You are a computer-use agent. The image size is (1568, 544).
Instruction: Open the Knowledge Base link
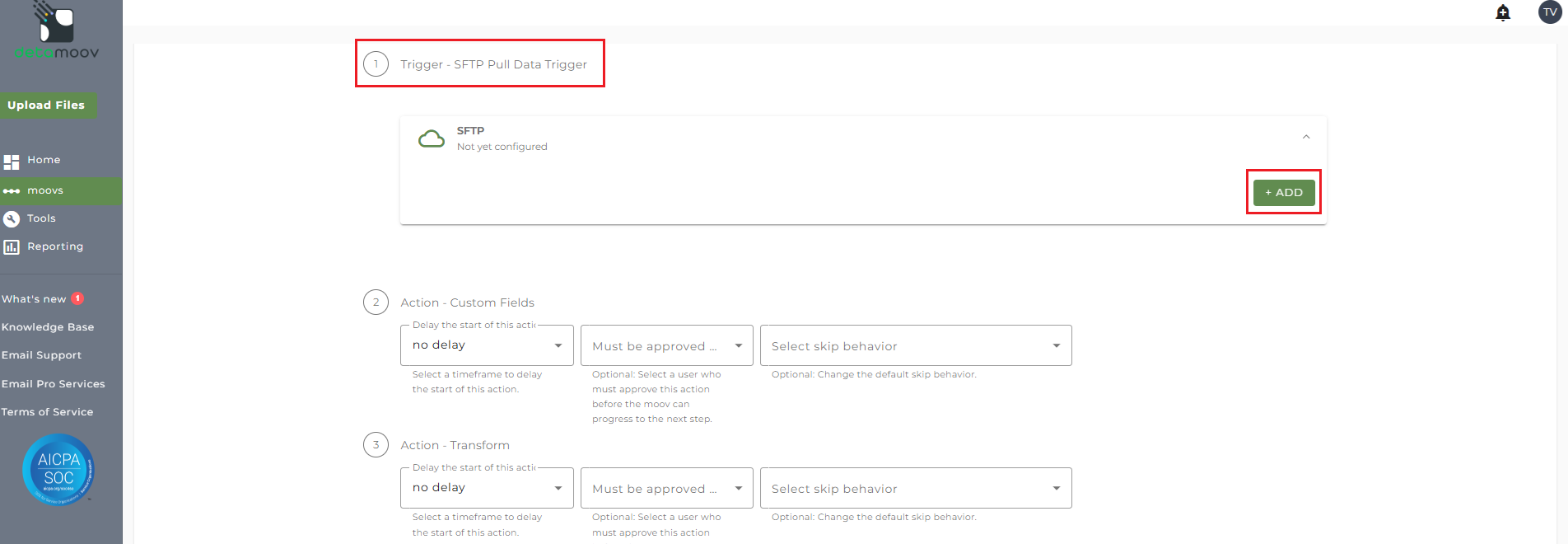48,327
